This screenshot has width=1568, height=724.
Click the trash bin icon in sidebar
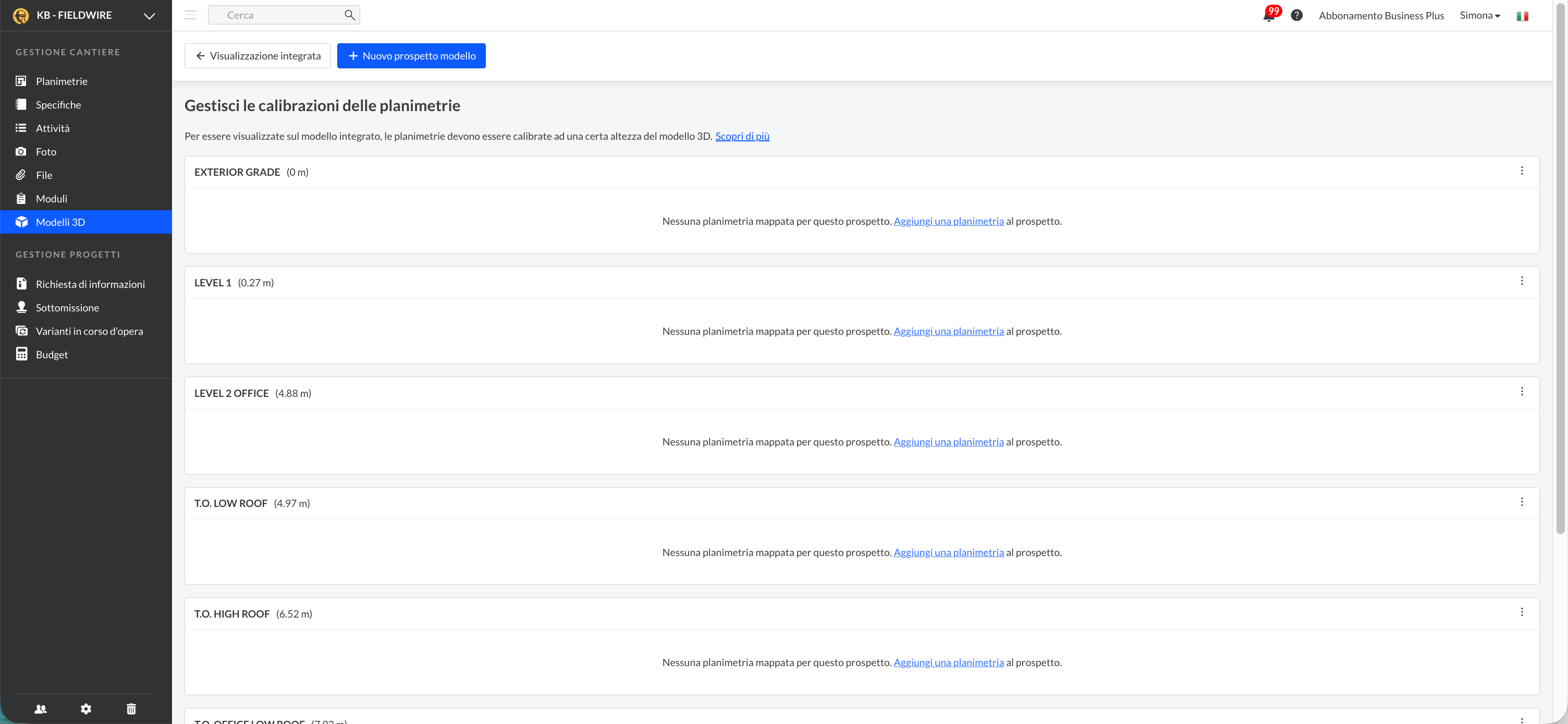pyautogui.click(x=131, y=709)
